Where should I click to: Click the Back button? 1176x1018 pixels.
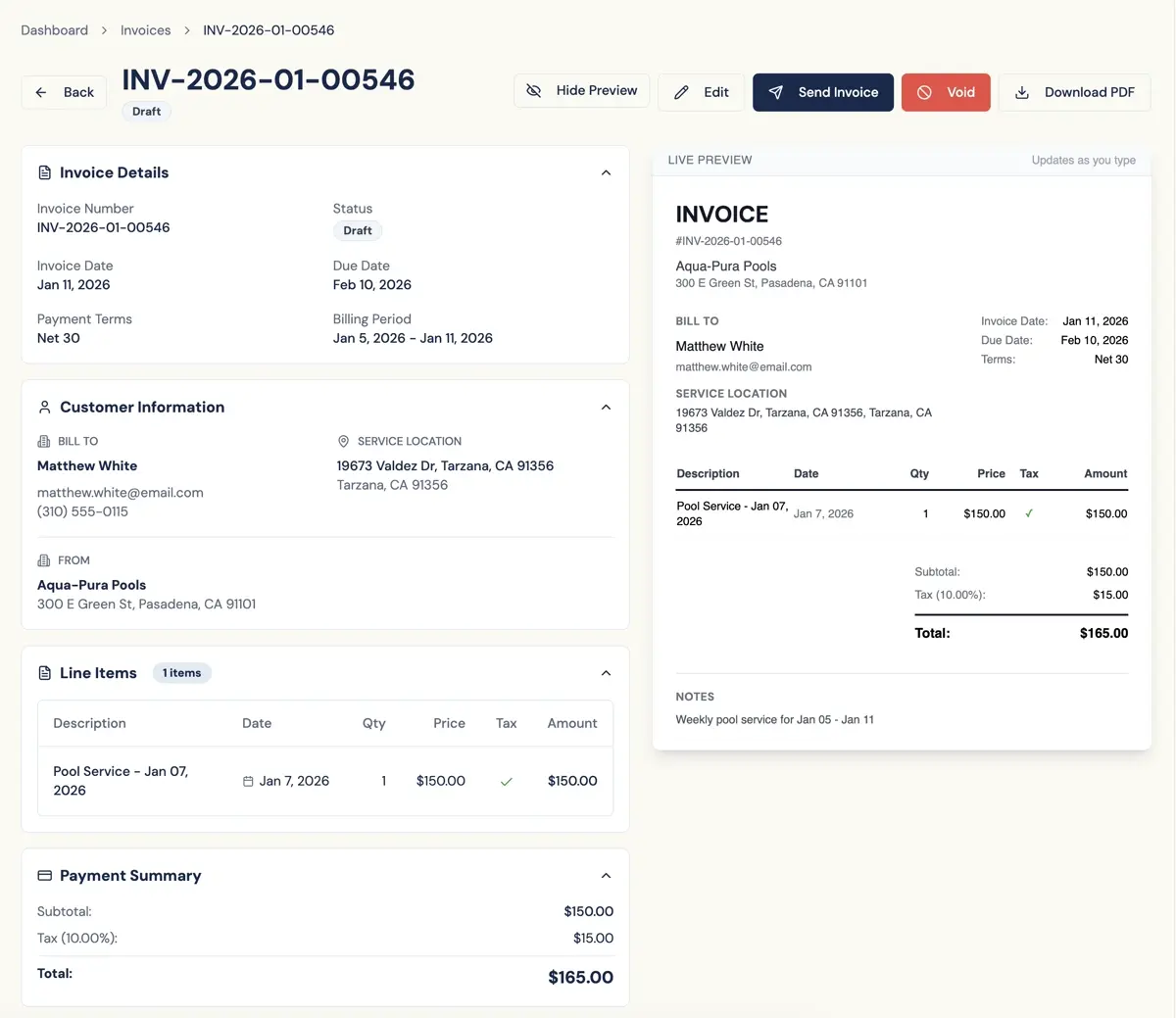pyautogui.click(x=63, y=91)
